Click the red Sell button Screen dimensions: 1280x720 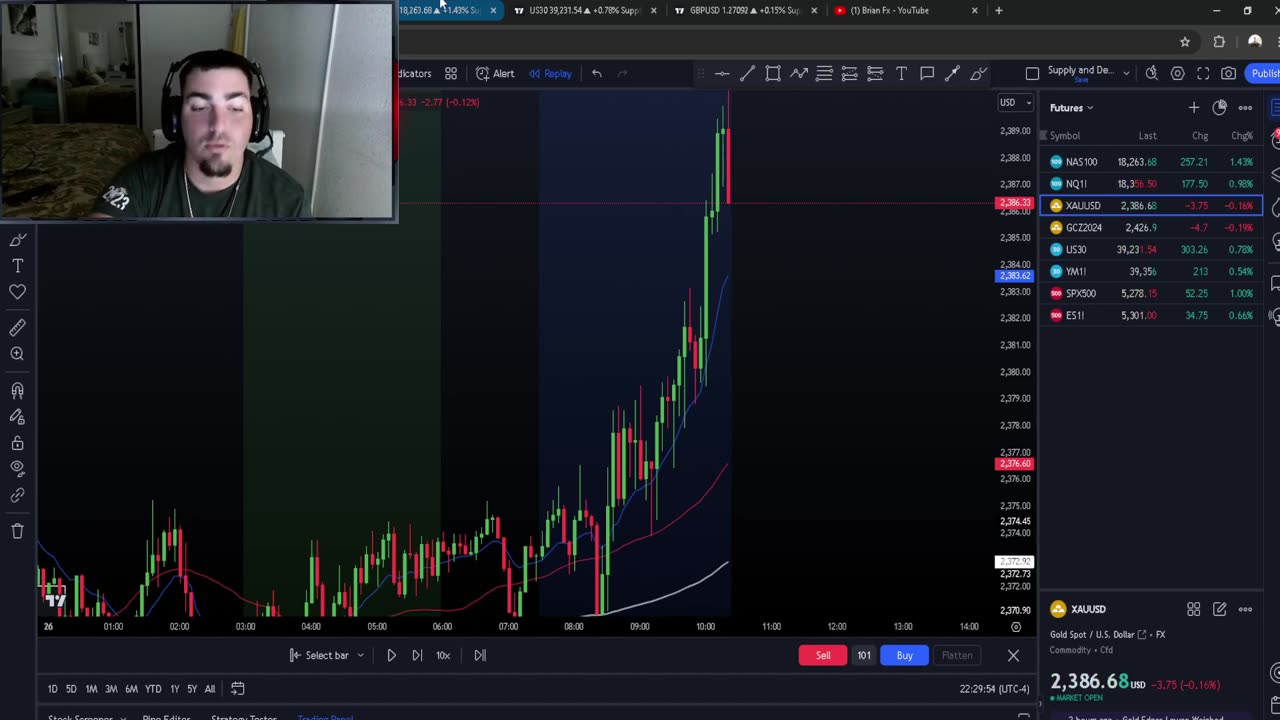pos(823,656)
